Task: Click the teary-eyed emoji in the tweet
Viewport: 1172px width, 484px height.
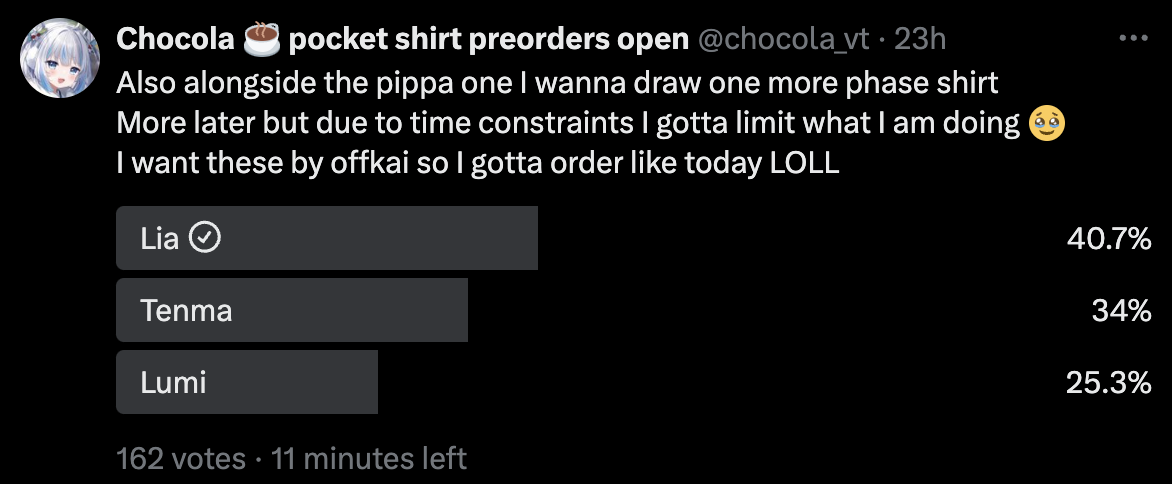Action: [1047, 123]
